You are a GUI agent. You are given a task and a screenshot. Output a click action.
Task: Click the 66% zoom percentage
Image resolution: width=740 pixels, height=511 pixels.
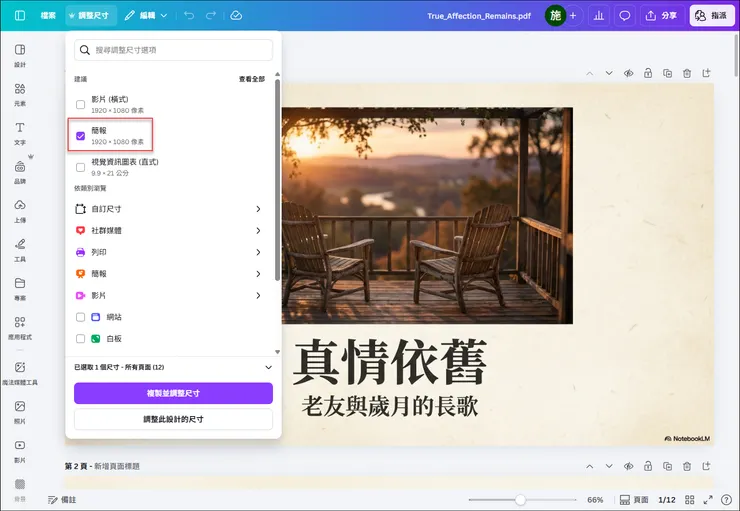595,500
